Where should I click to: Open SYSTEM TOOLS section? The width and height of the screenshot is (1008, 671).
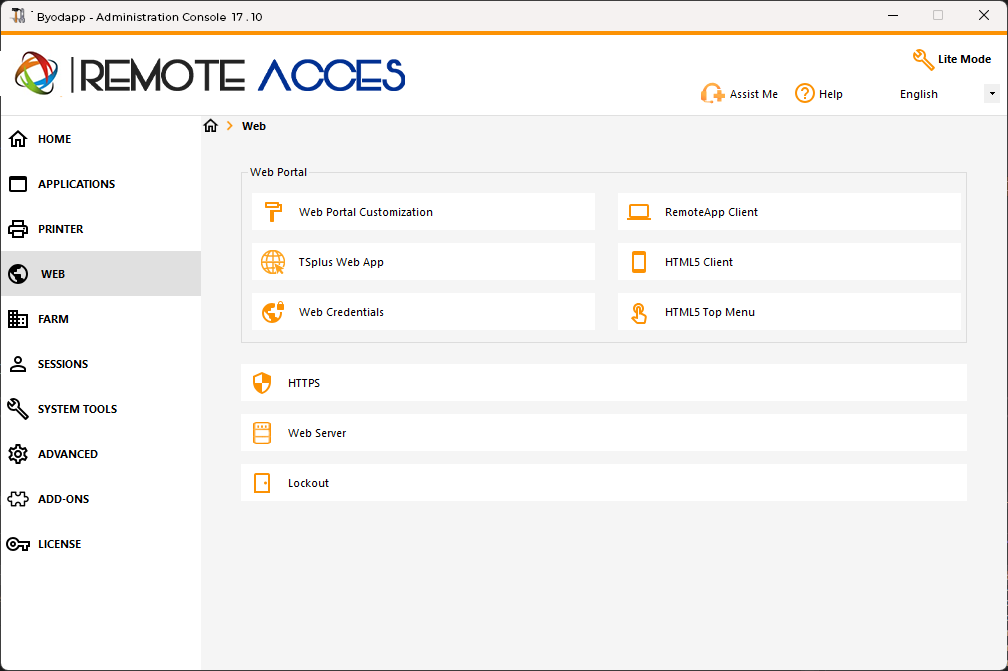(101, 409)
